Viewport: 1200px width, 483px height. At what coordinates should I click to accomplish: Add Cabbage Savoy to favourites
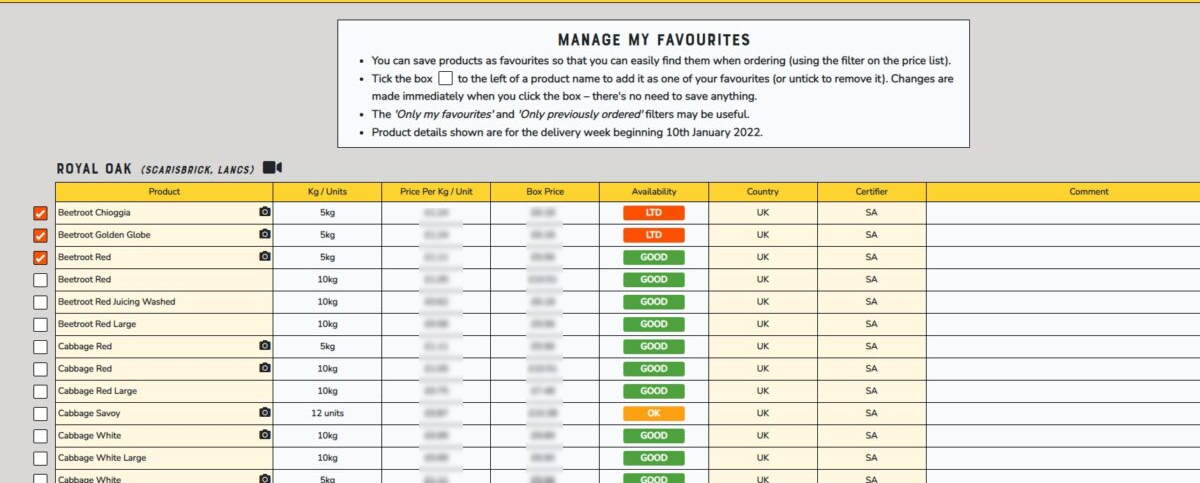pos(40,413)
